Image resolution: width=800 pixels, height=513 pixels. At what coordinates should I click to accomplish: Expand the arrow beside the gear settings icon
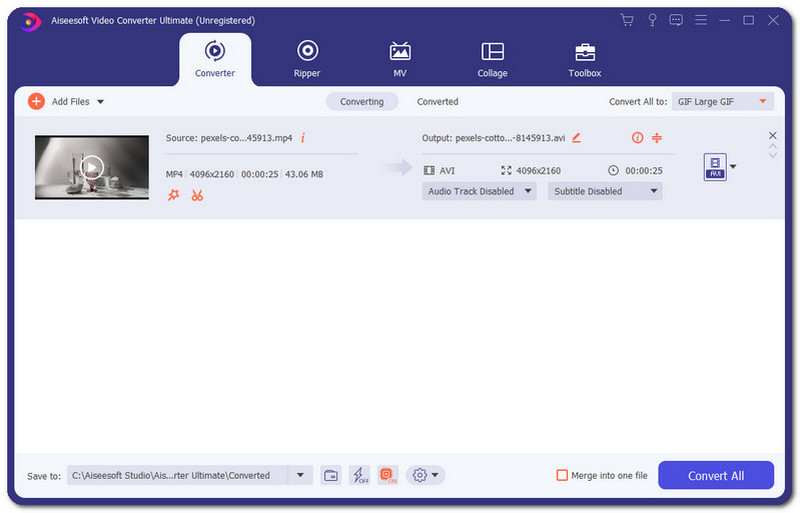tap(435, 475)
